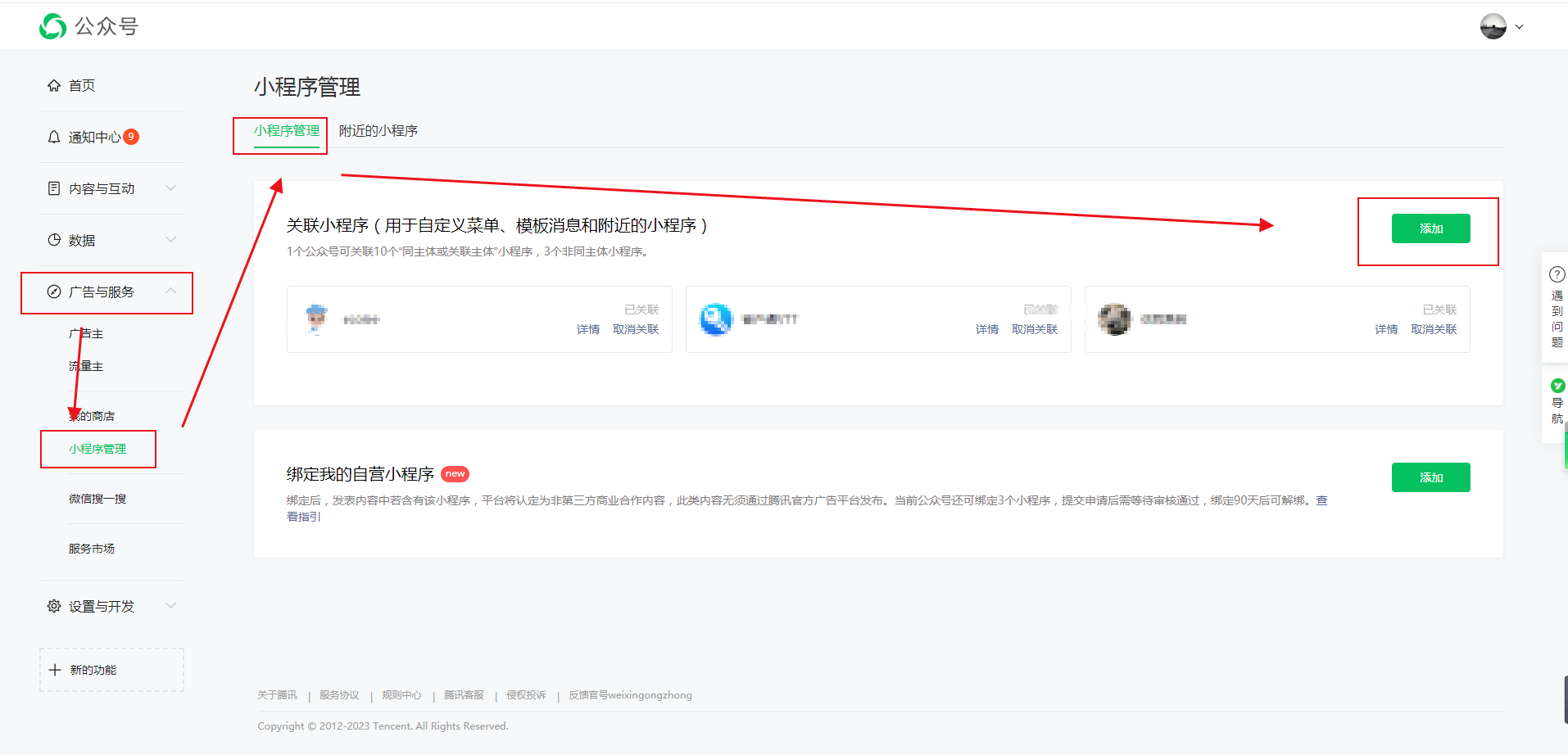The height and width of the screenshot is (755, 1568).
Task: Click 取消关联 for the cartoon avatar mini program
Action: pyautogui.click(x=636, y=329)
